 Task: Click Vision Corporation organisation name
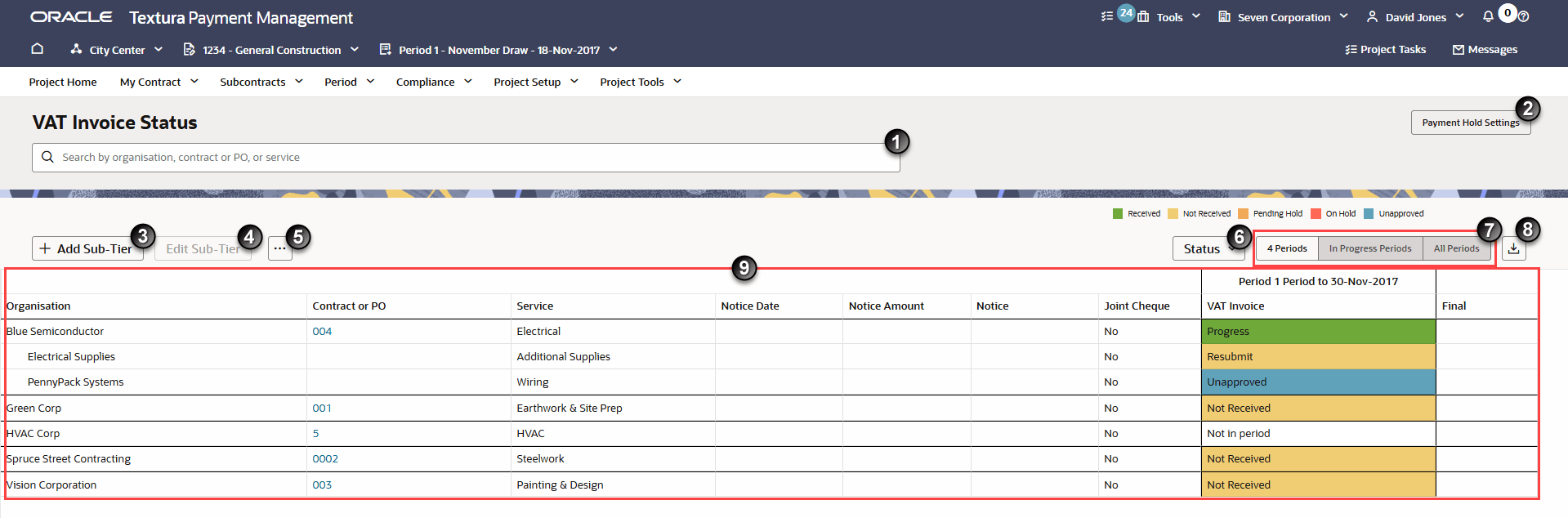(x=51, y=485)
